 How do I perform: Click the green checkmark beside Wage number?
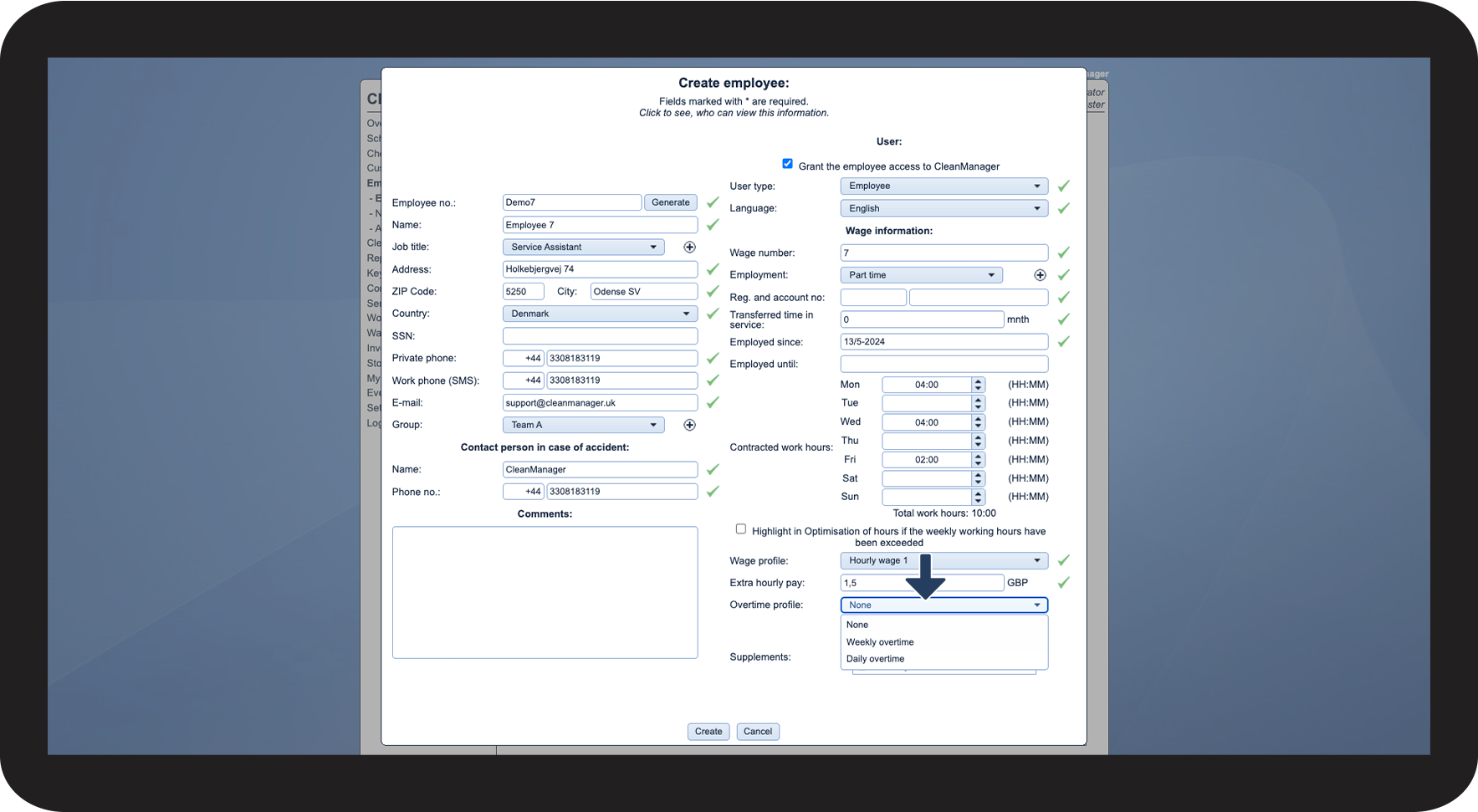click(1063, 253)
